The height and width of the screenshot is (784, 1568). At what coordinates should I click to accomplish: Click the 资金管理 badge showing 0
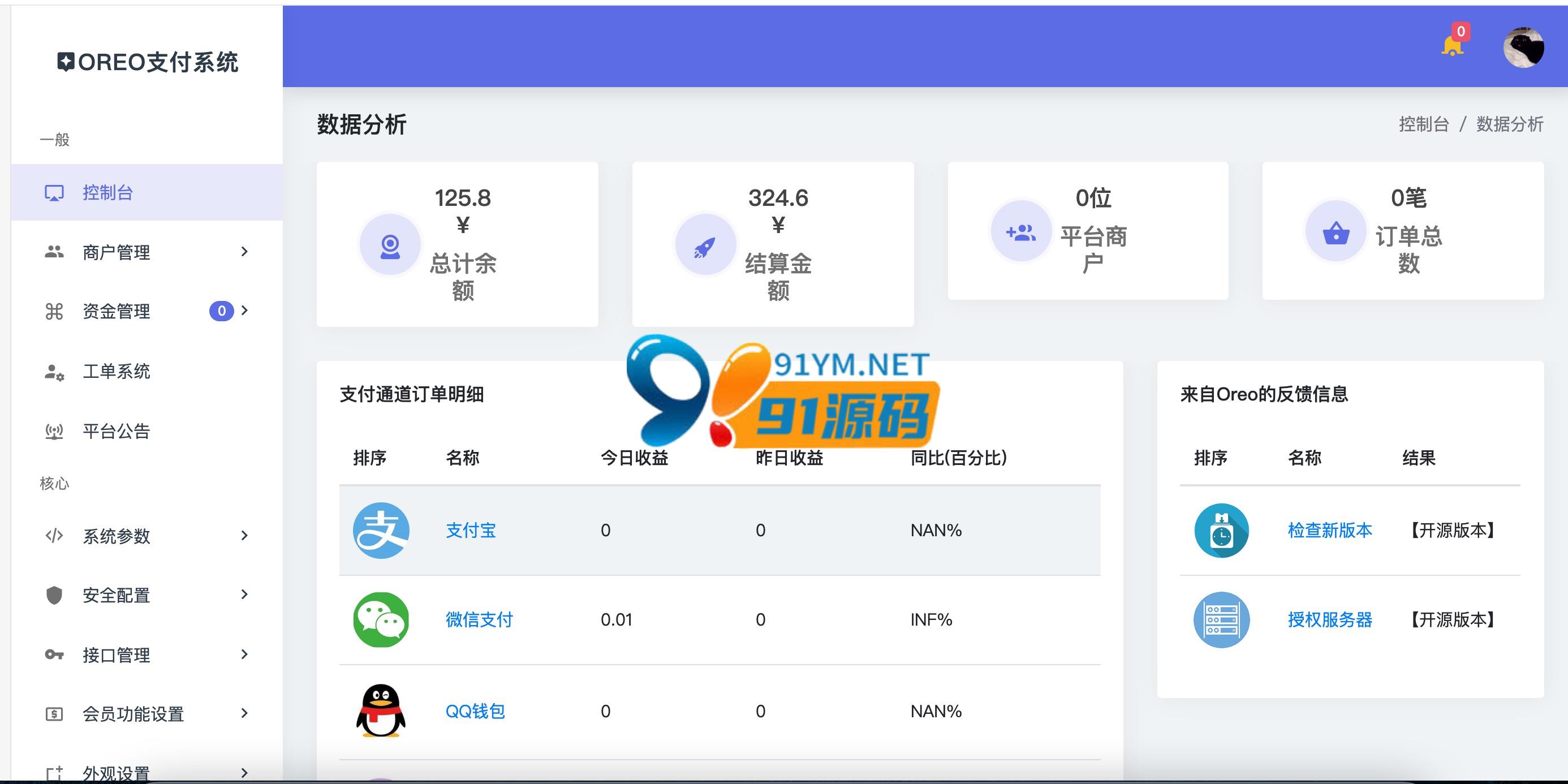[x=222, y=311]
